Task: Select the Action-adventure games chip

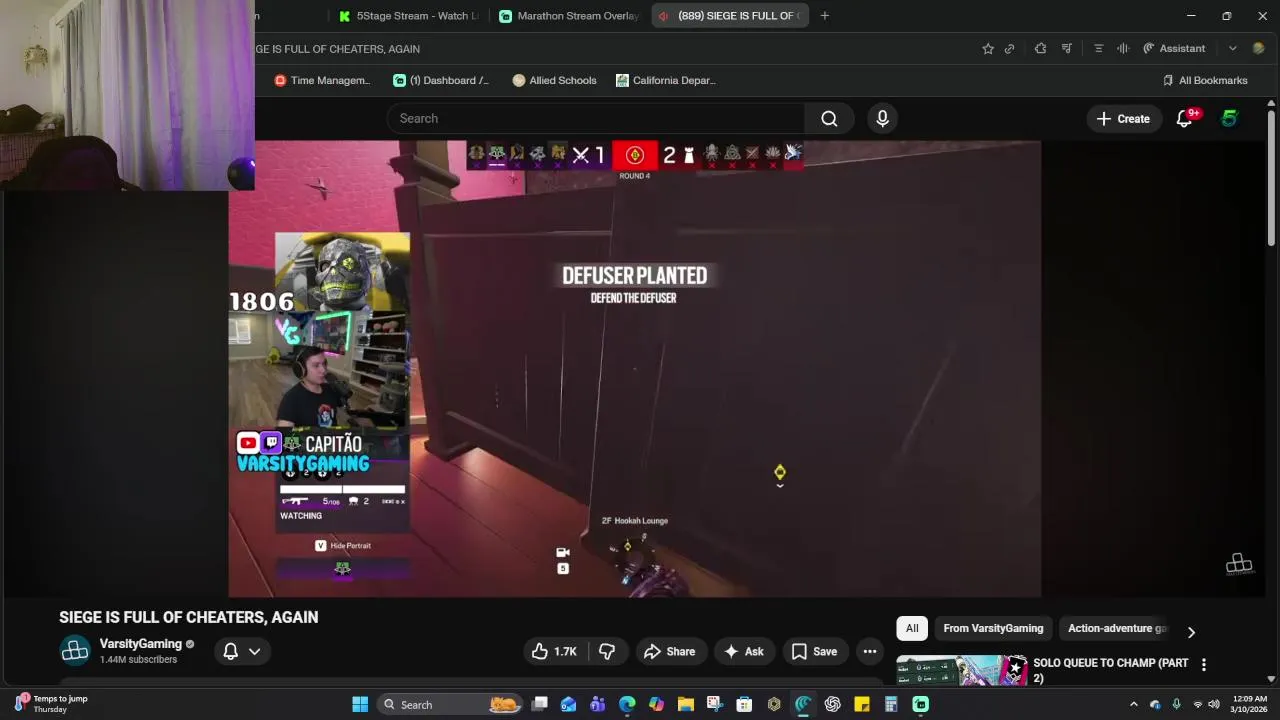Action: coord(1117,628)
